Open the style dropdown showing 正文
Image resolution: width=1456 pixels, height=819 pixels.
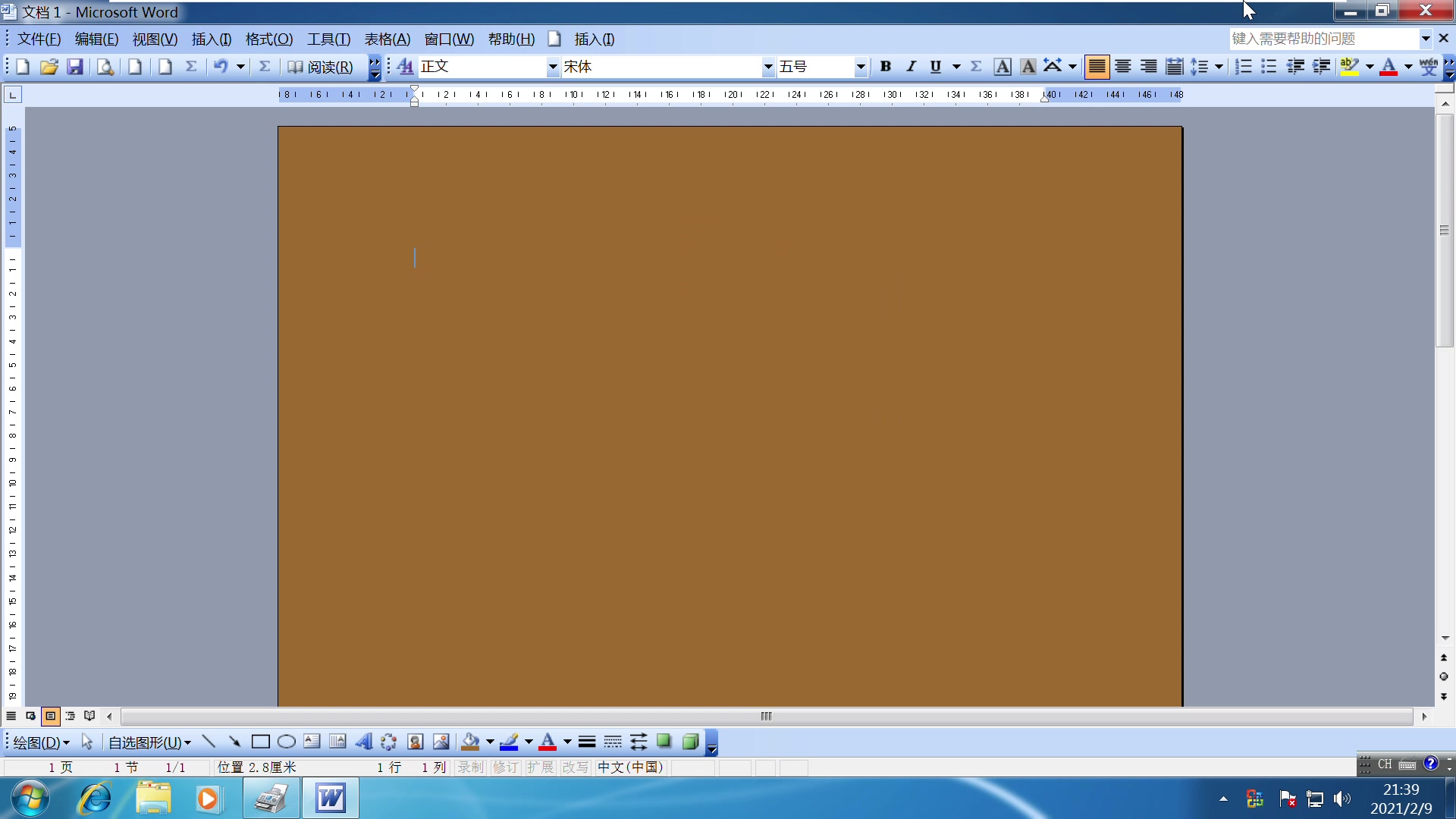point(552,67)
